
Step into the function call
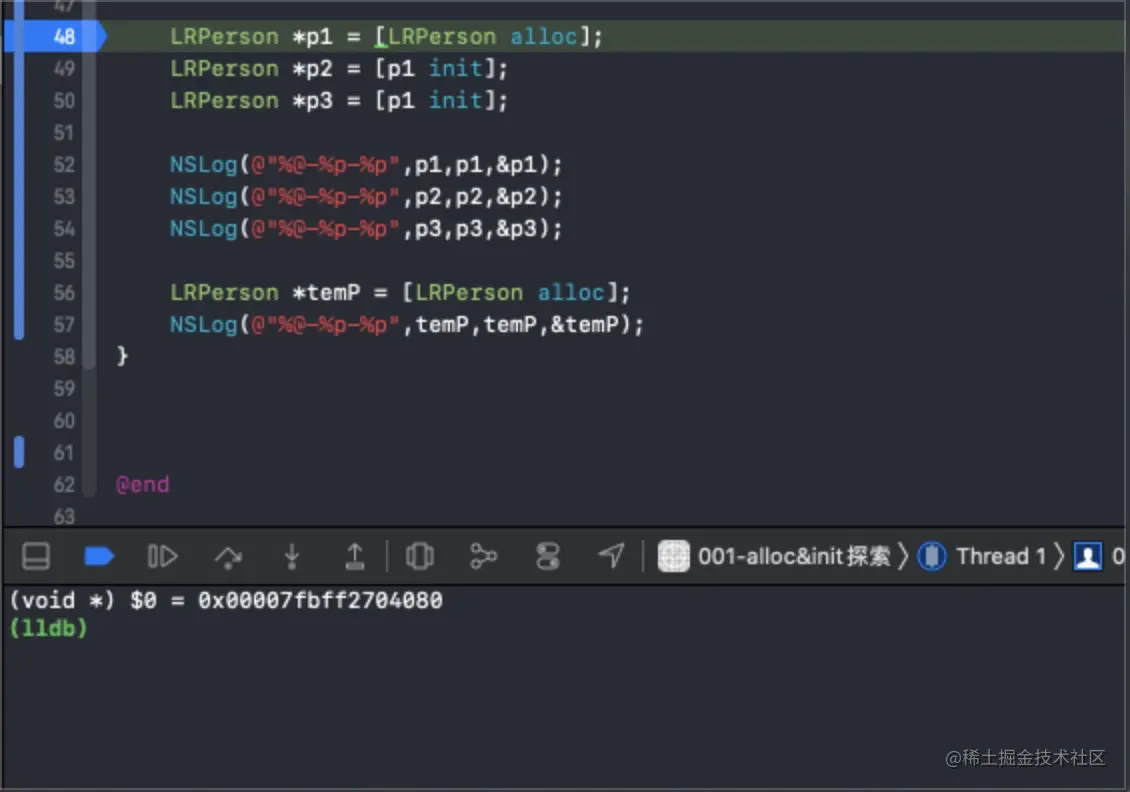292,556
